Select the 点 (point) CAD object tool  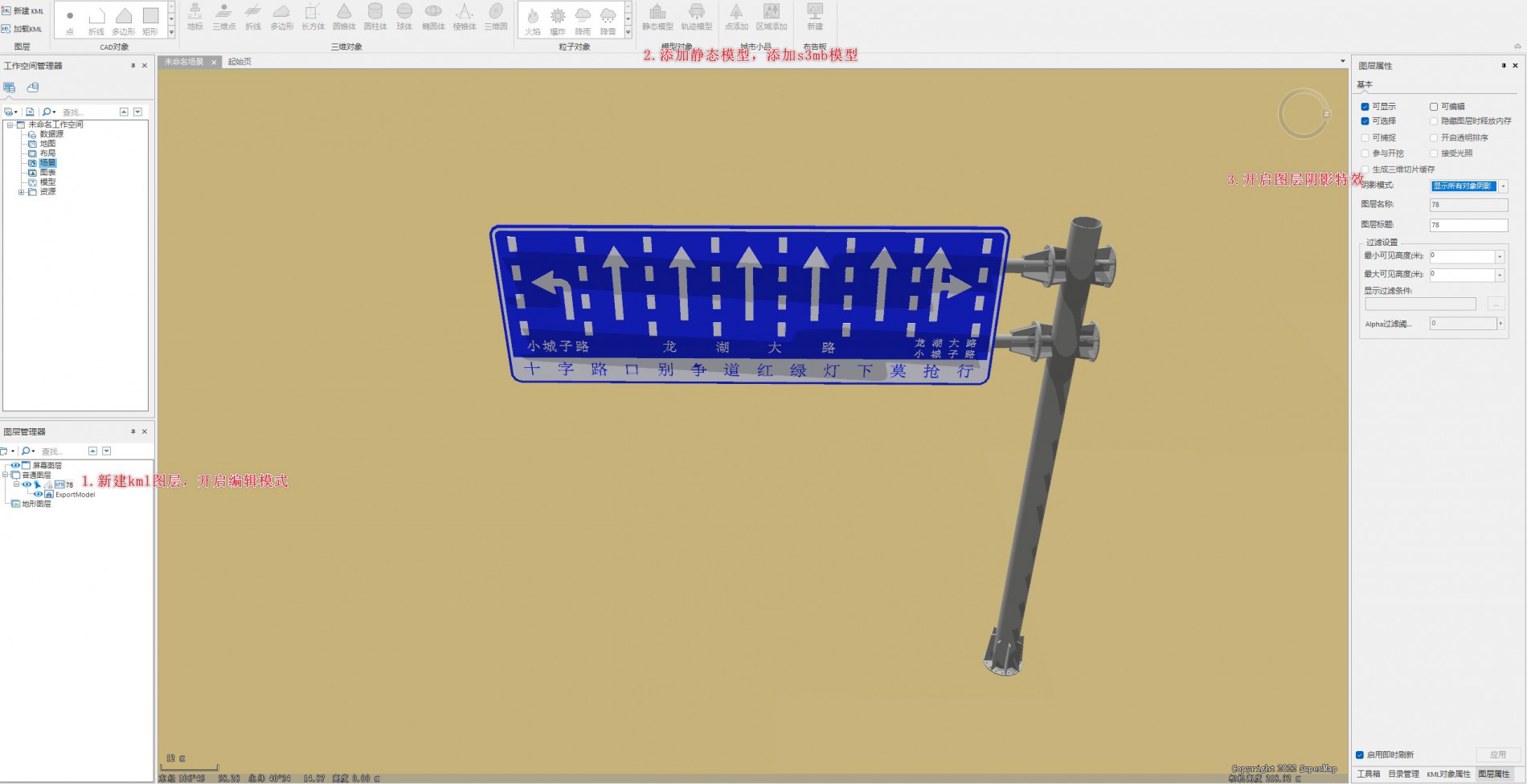(70, 21)
